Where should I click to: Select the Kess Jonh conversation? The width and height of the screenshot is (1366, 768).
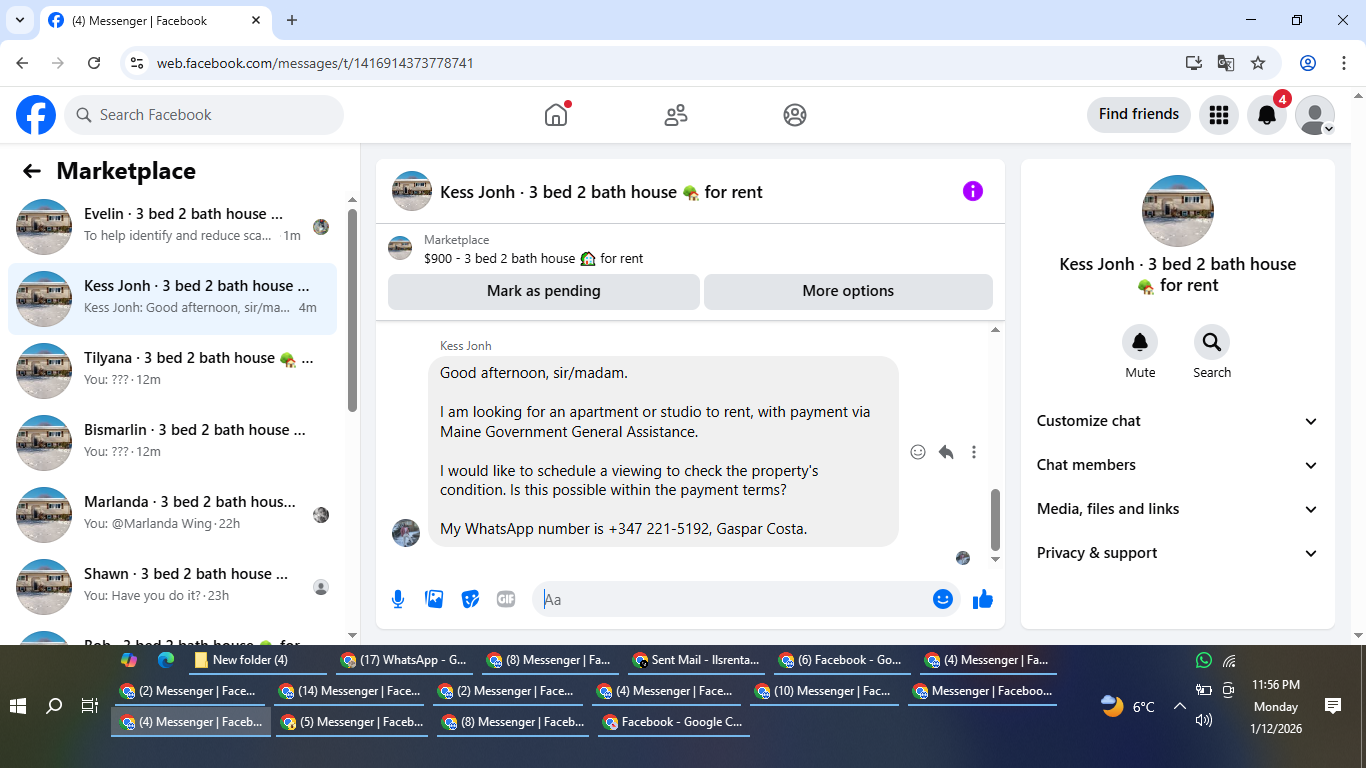tap(173, 299)
